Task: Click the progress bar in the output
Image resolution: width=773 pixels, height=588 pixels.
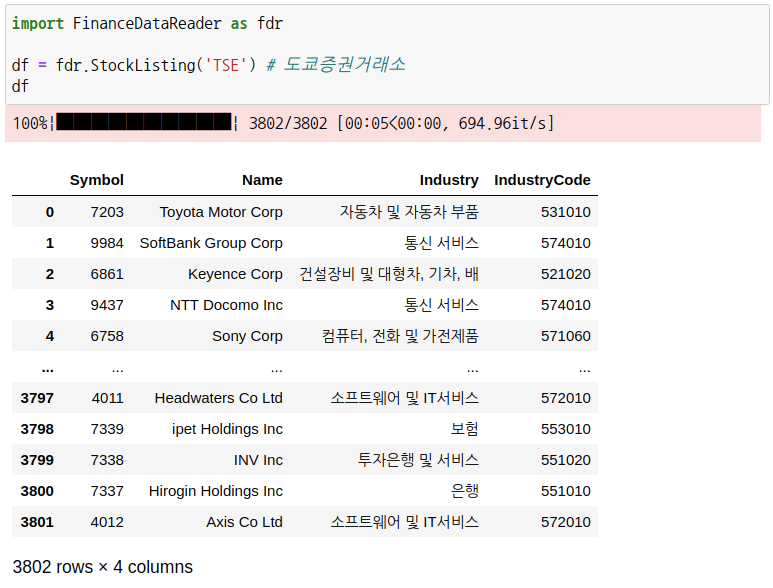Action: click(x=144, y=122)
